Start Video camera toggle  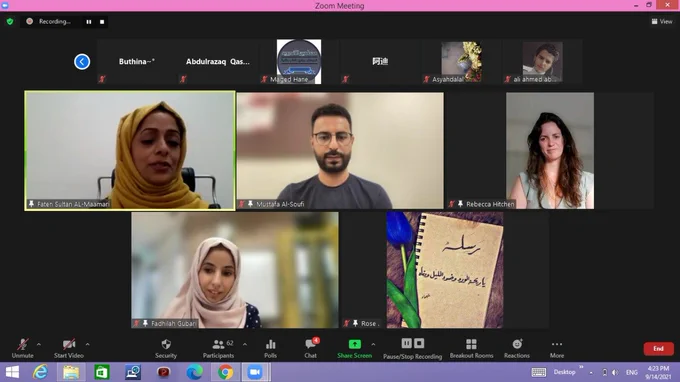click(x=69, y=348)
